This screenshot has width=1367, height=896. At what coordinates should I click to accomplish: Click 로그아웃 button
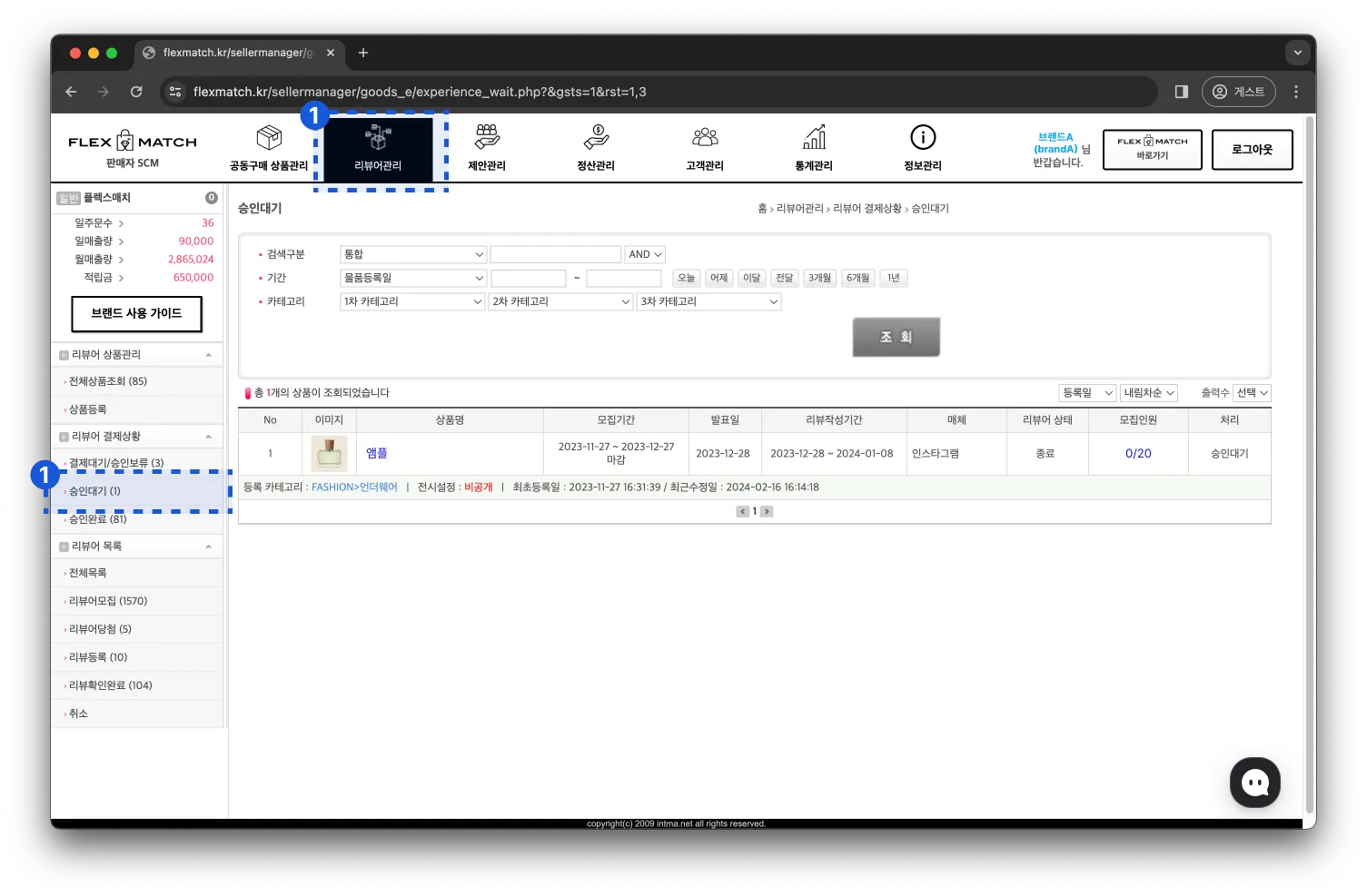point(1253,149)
